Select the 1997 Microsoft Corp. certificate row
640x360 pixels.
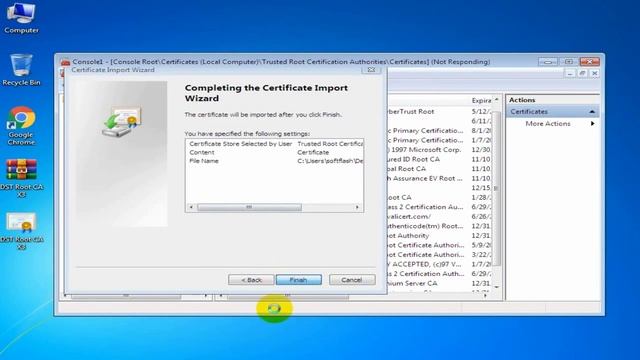click(x=439, y=150)
